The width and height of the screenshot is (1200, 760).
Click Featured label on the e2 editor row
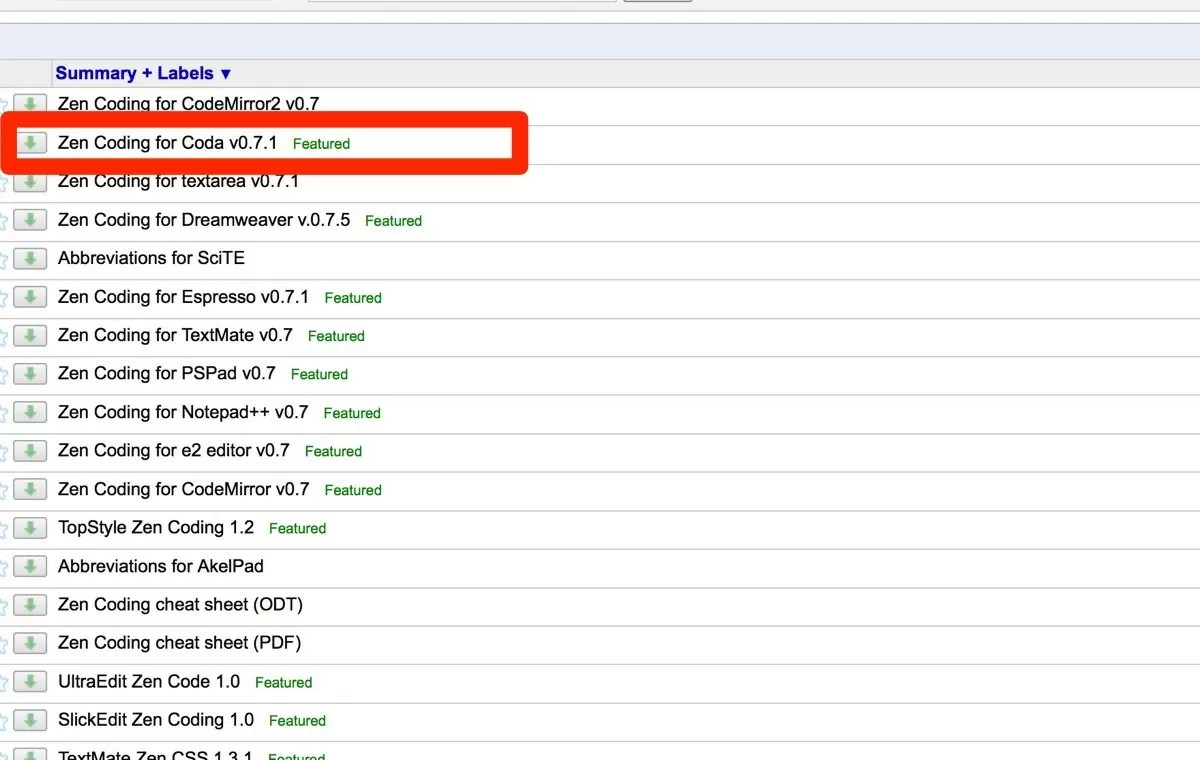[x=333, y=451]
